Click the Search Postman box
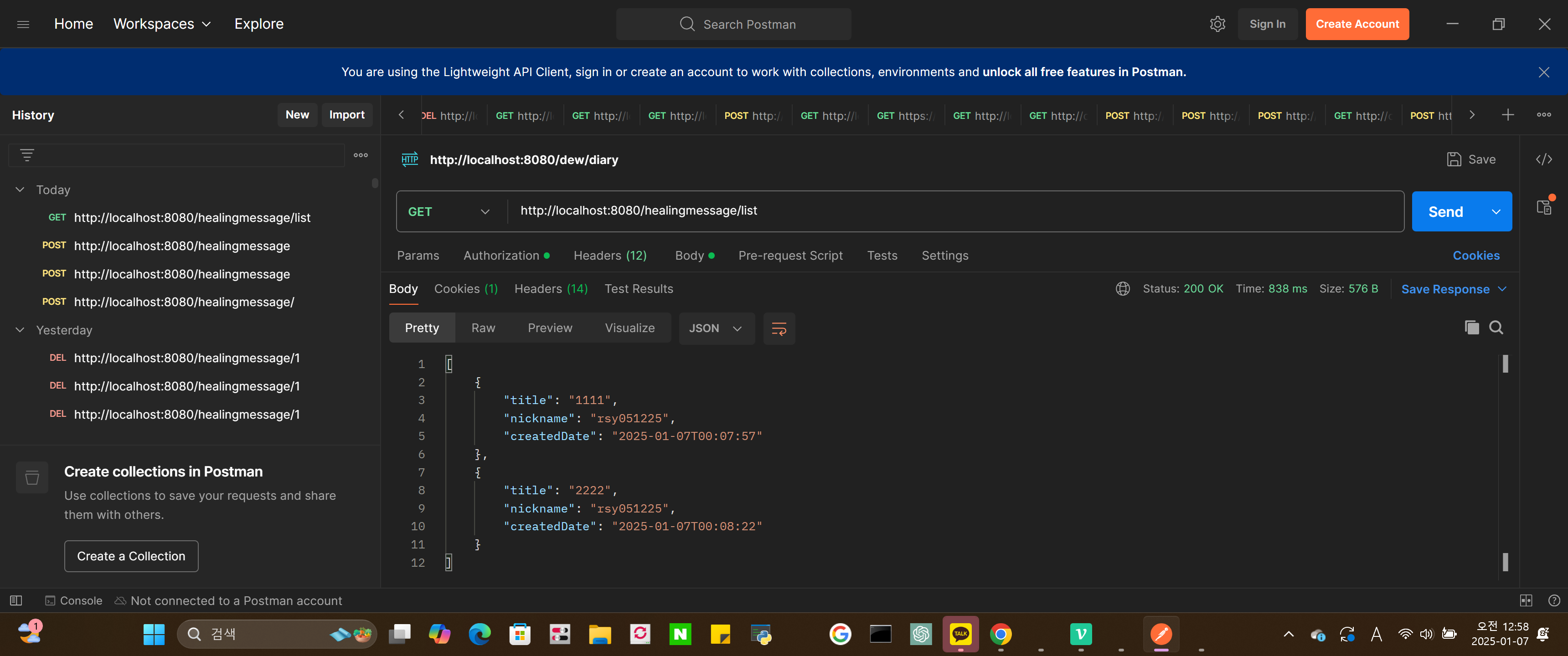1568x656 pixels. (x=733, y=24)
